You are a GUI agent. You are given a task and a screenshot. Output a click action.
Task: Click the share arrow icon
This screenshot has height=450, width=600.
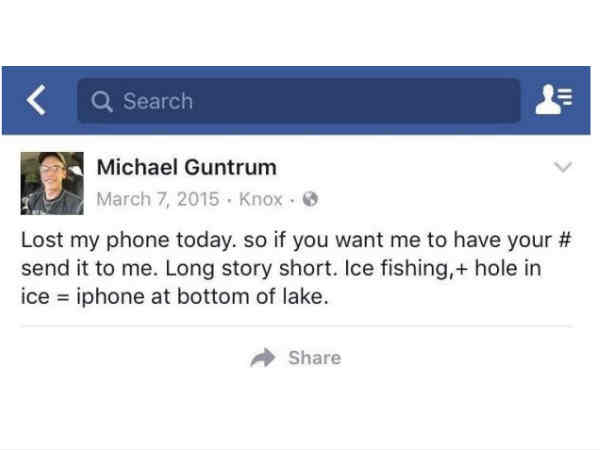click(262, 358)
